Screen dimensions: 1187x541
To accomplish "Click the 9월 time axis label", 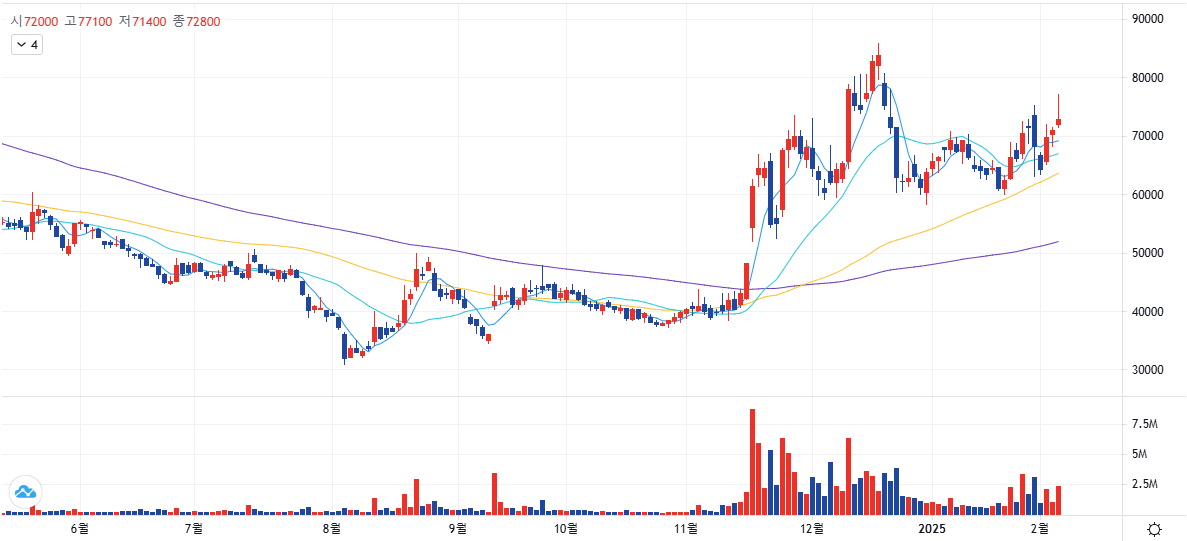I will coord(456,527).
